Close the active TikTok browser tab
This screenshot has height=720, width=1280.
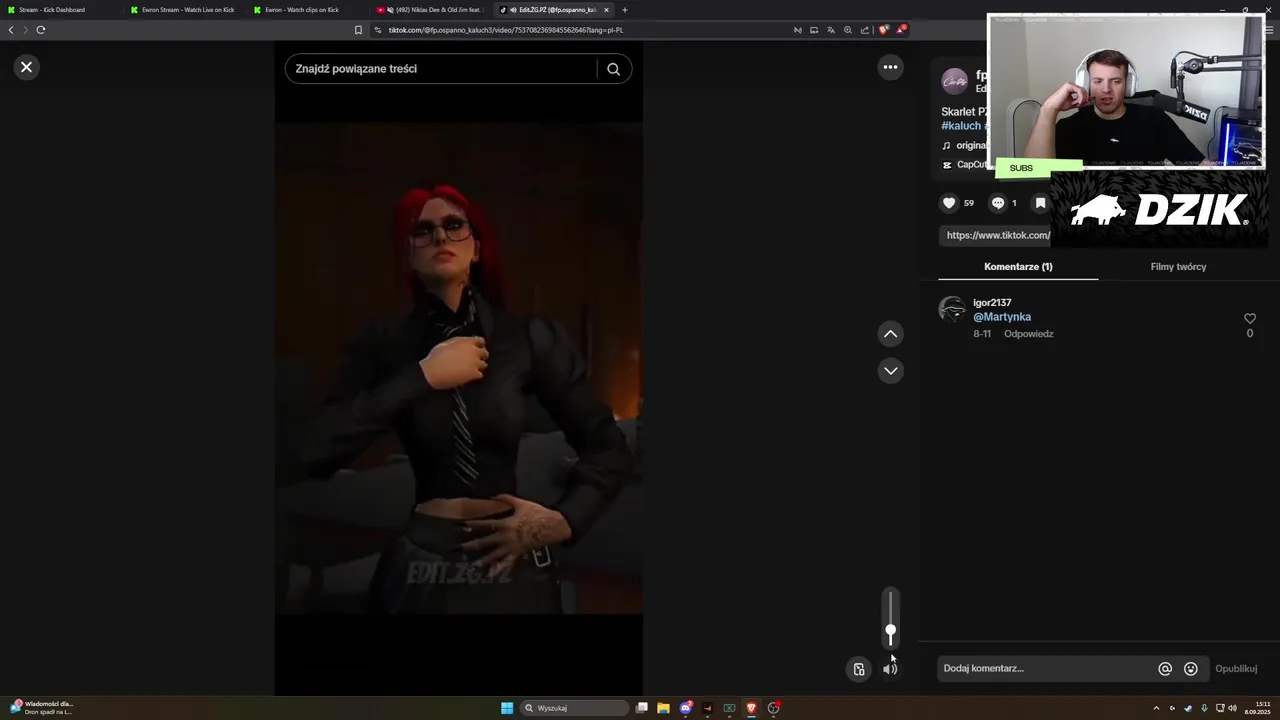[606, 10]
